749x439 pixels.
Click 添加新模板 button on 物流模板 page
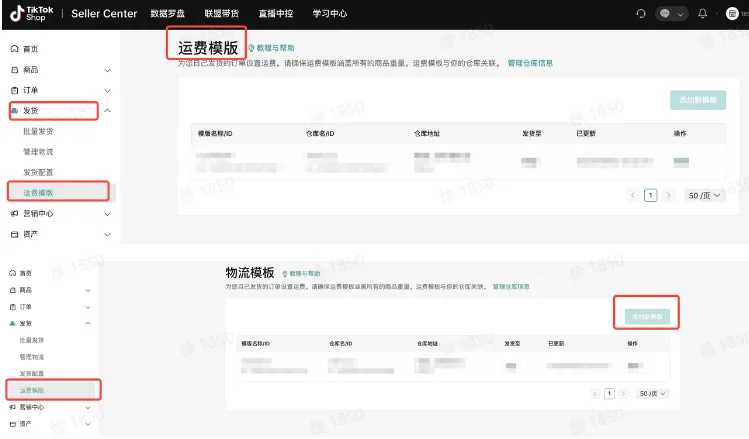tap(647, 317)
